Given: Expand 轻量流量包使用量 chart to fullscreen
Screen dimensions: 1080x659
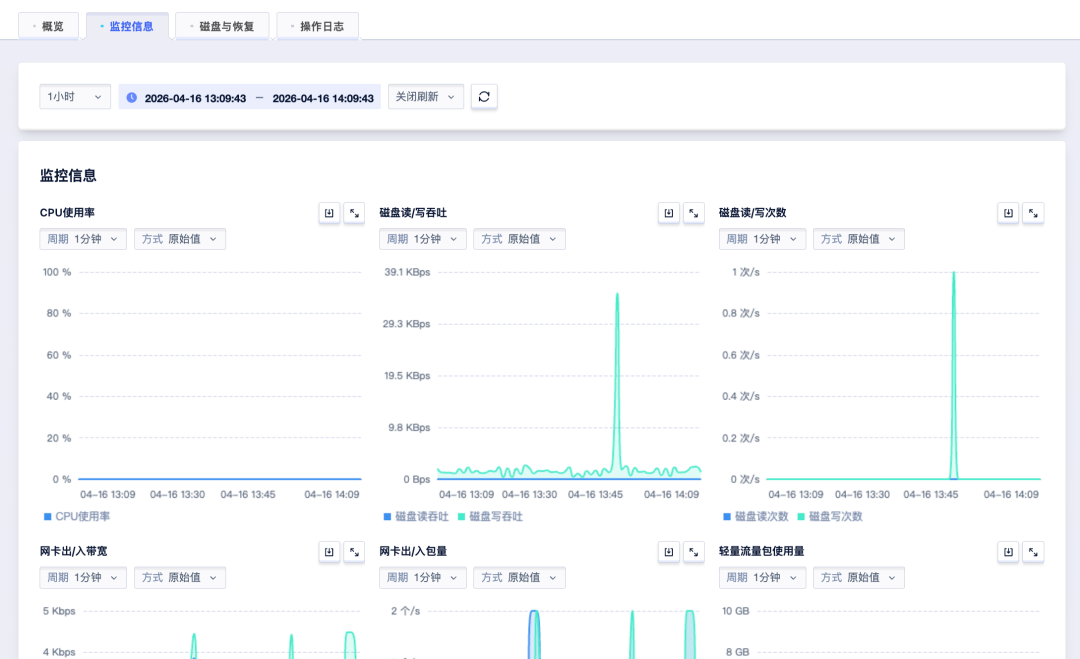Looking at the screenshot, I should pyautogui.click(x=1033, y=552).
